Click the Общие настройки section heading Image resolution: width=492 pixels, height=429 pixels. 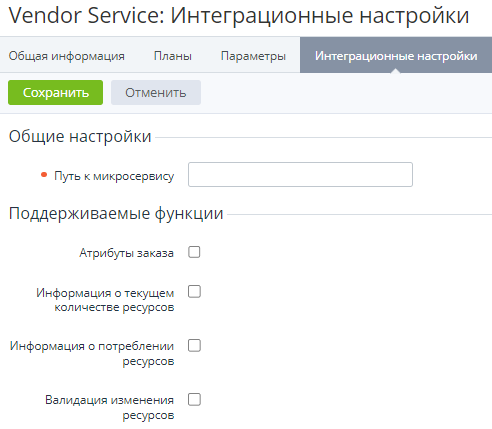[80, 136]
